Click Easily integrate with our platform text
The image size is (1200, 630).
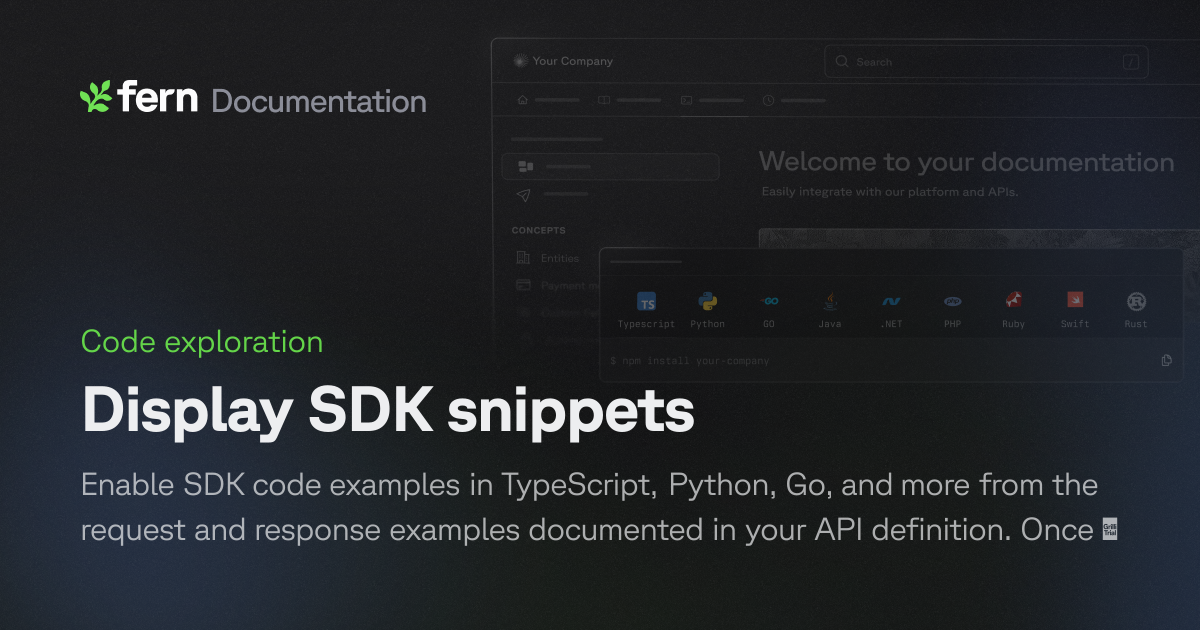tap(890, 191)
